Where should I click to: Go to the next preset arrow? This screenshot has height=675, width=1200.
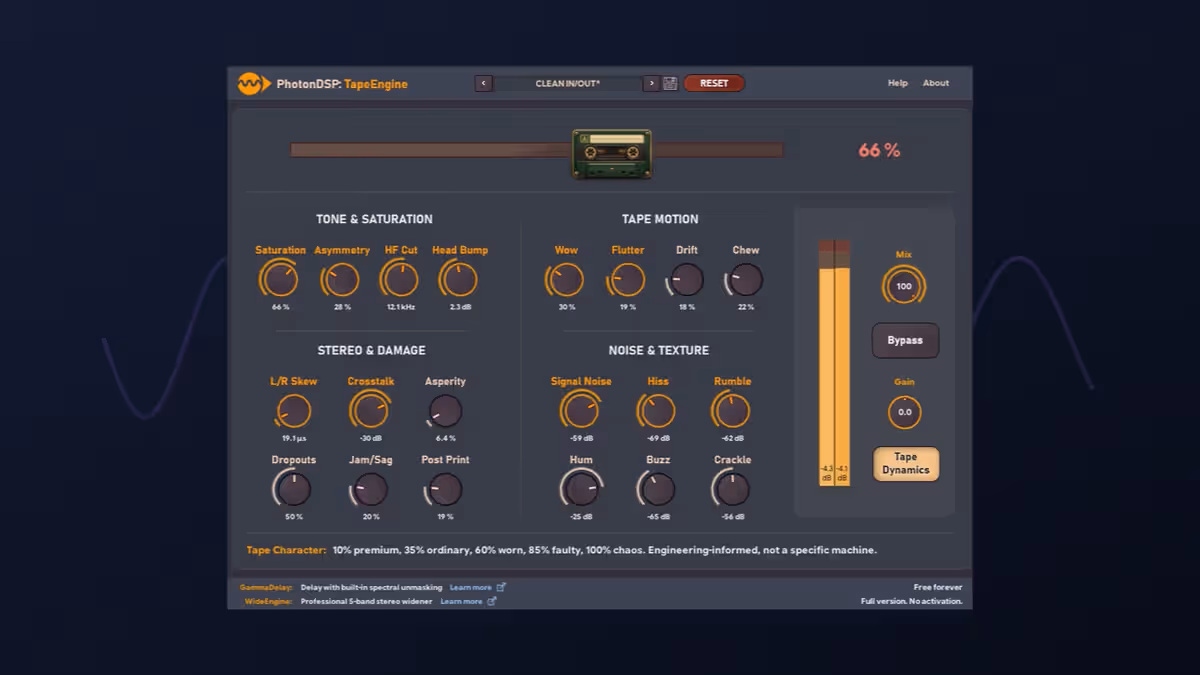click(x=651, y=84)
